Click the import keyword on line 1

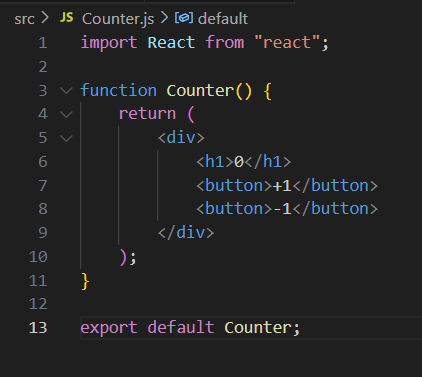coord(109,43)
